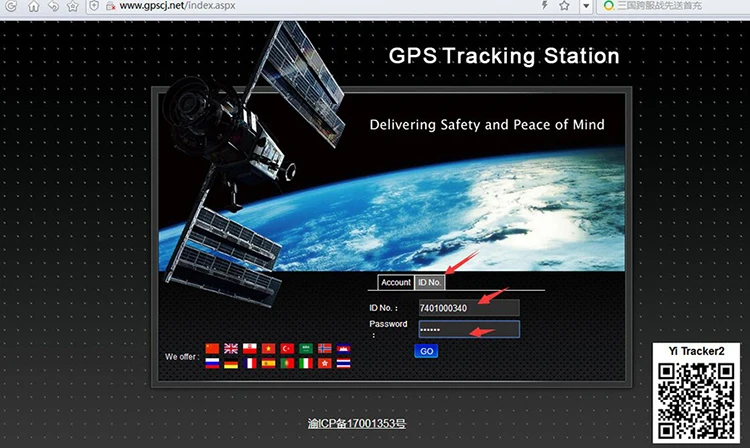The height and width of the screenshot is (448, 750).
Task: Choose the Norway flag language
Action: (325, 349)
